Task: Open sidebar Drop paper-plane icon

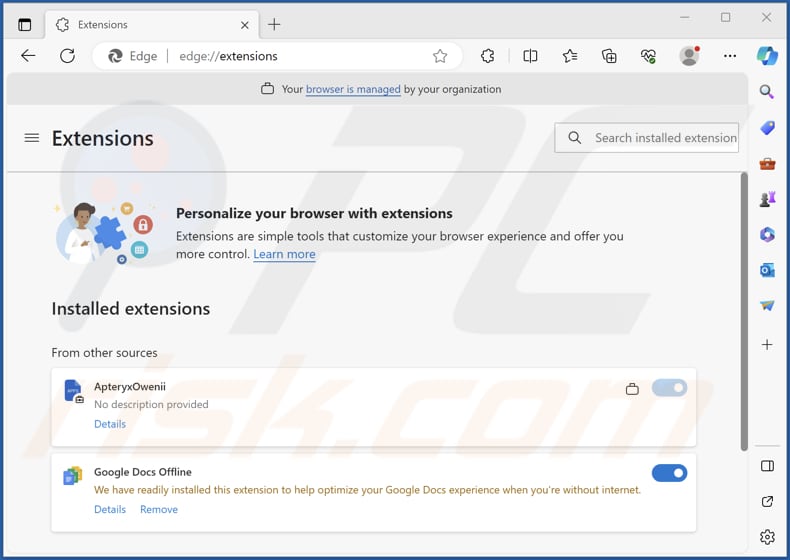Action: (767, 305)
